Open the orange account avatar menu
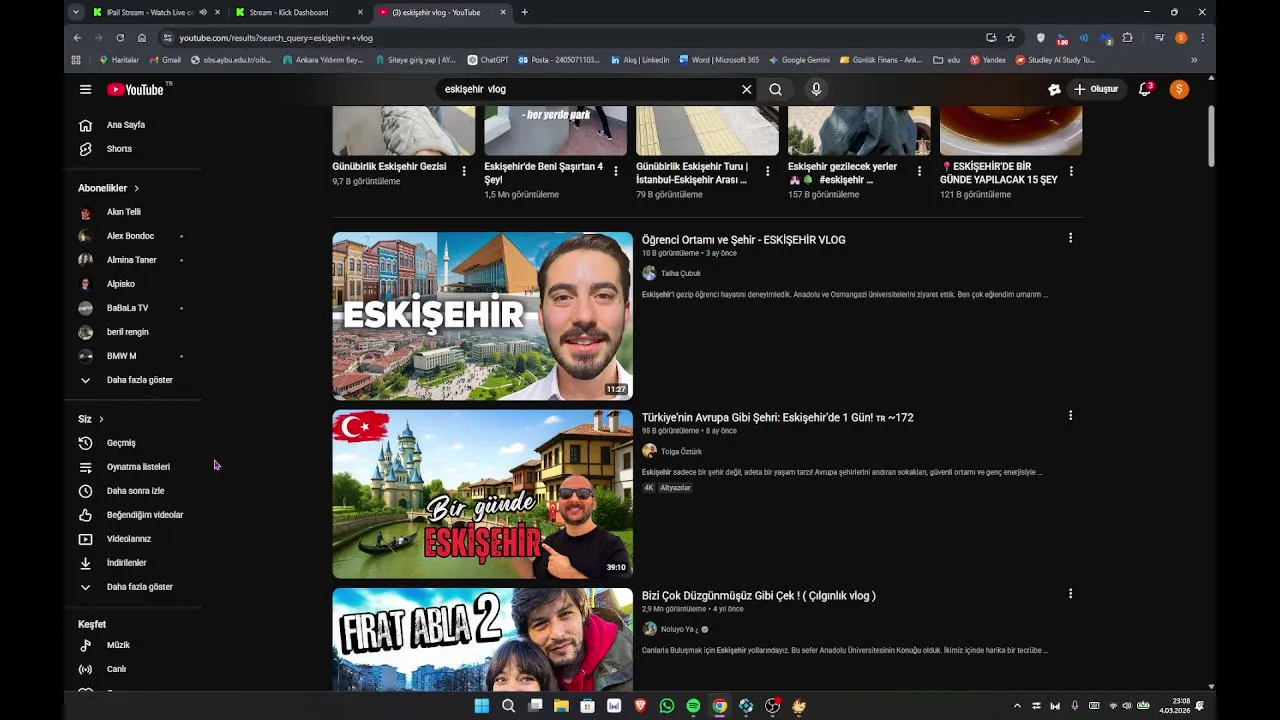1280x720 pixels. (1179, 89)
